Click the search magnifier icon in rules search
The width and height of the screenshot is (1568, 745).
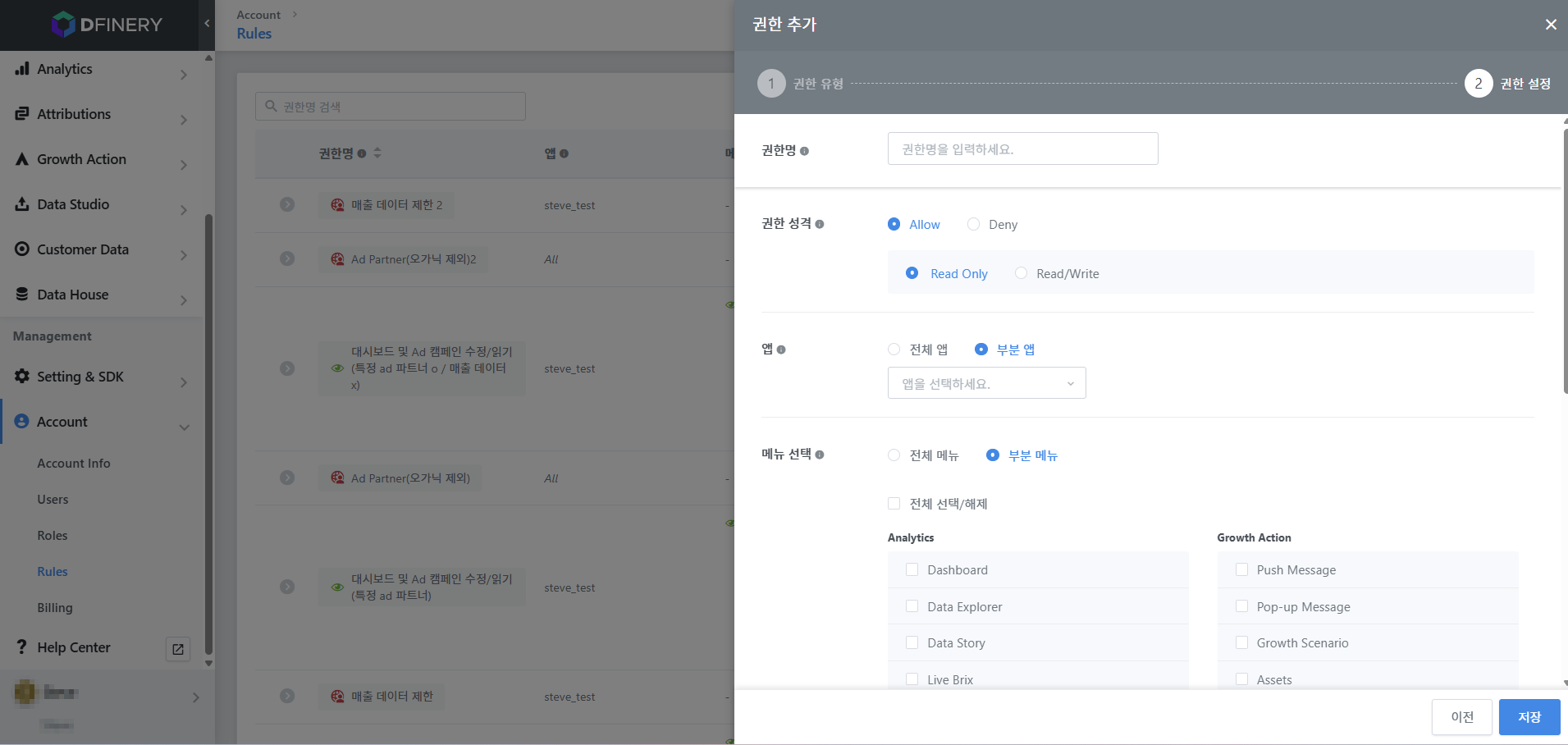(272, 107)
